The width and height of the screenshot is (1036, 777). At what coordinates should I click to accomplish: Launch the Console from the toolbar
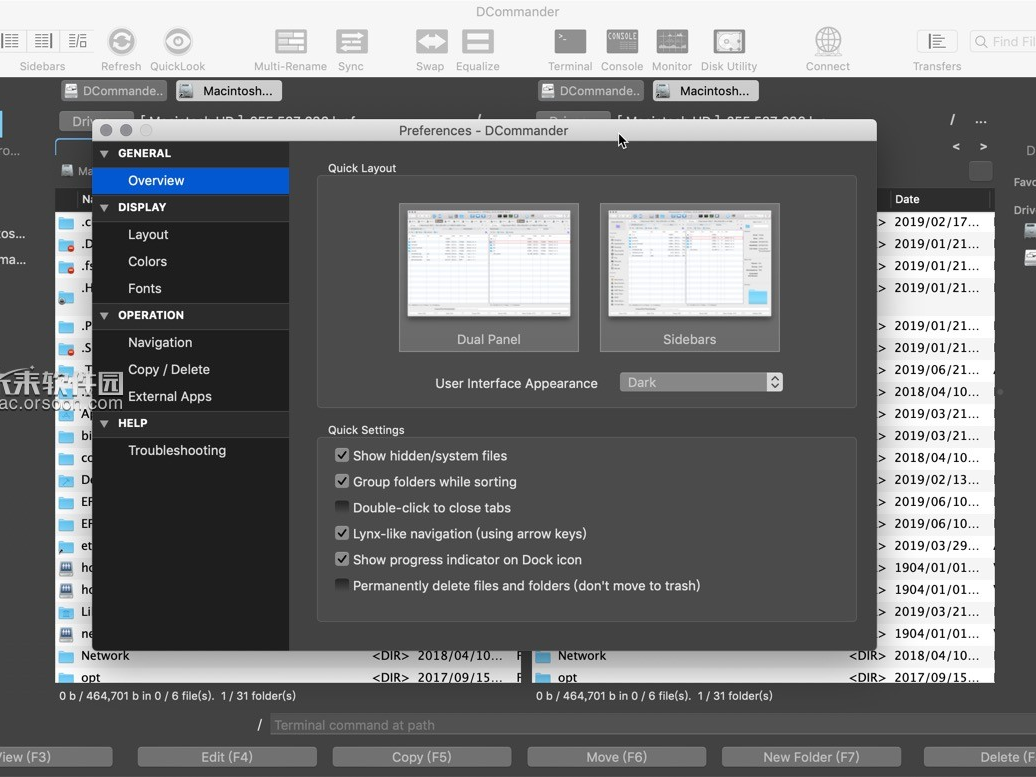pyautogui.click(x=621, y=45)
